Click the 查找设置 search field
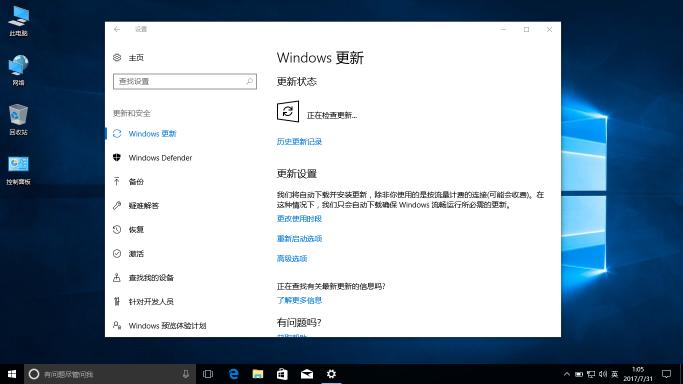 click(x=185, y=81)
